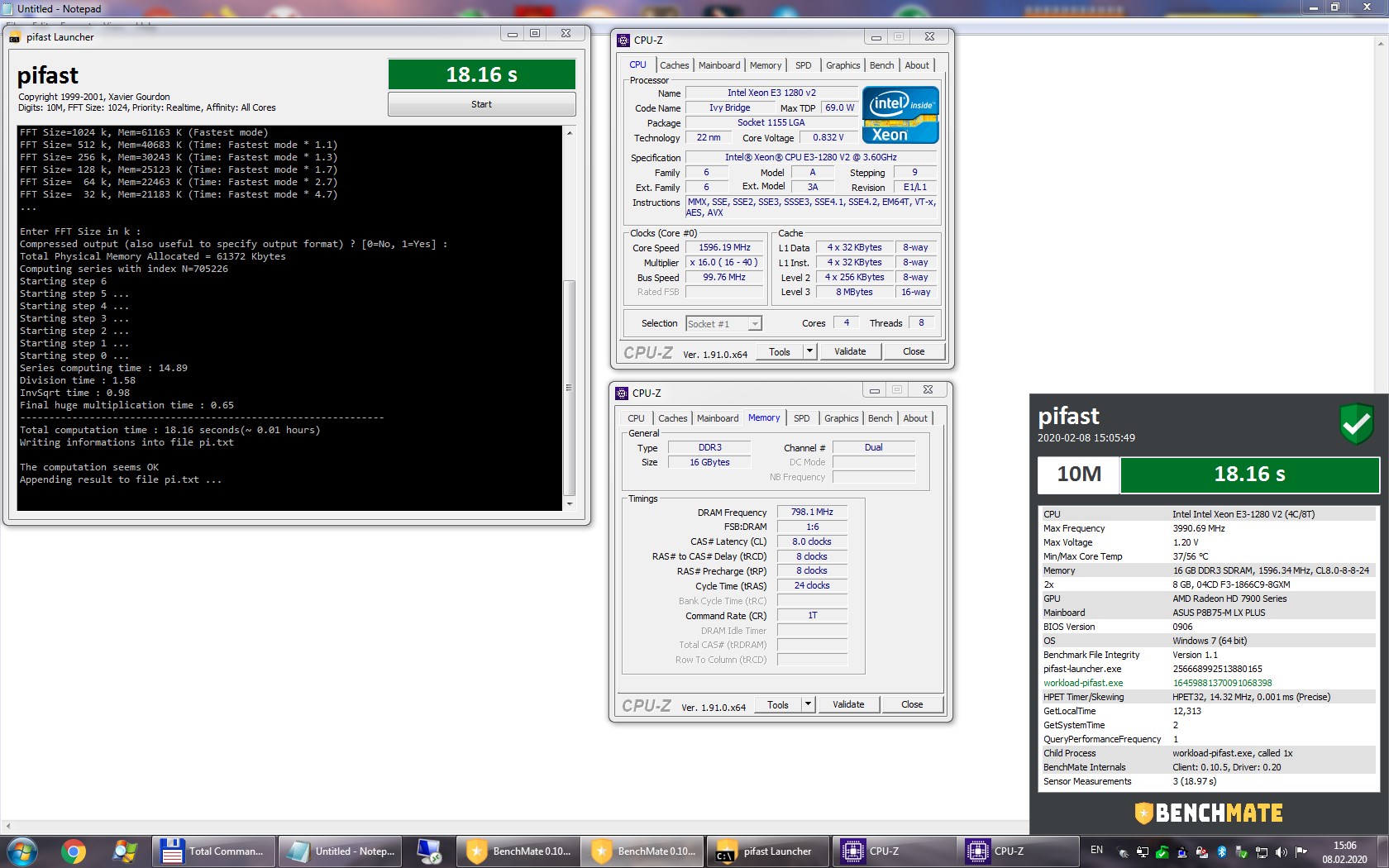
Task: Switch to second CPU-Z taskbar button
Action: (1017, 851)
